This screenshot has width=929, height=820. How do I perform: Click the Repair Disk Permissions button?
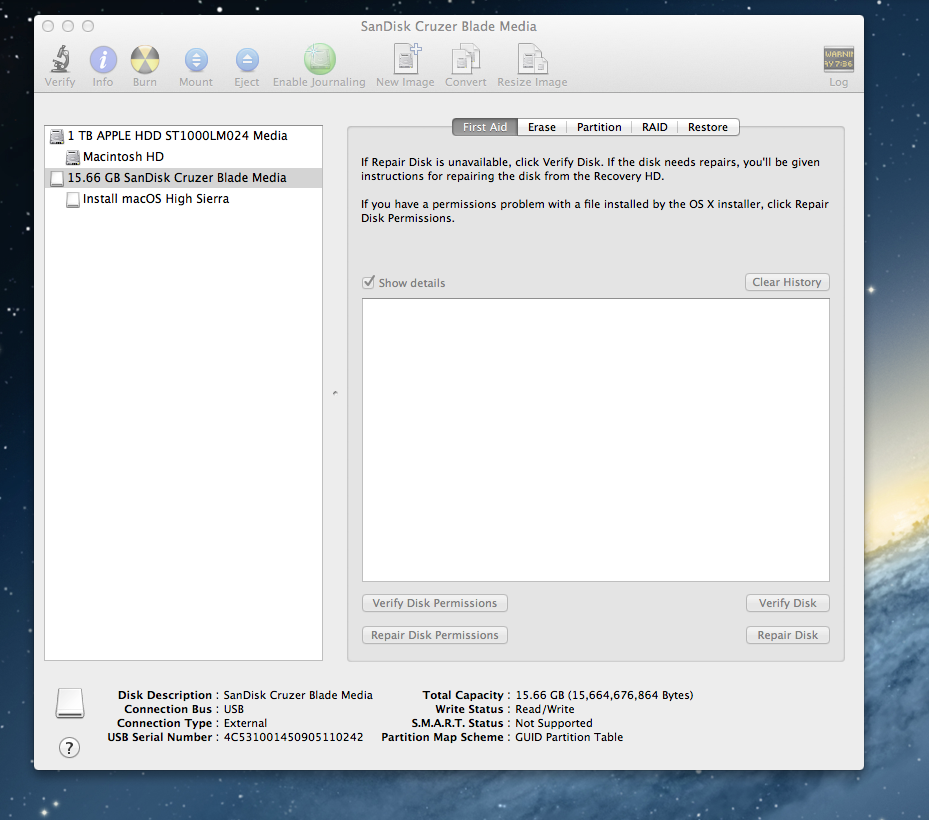(x=435, y=635)
